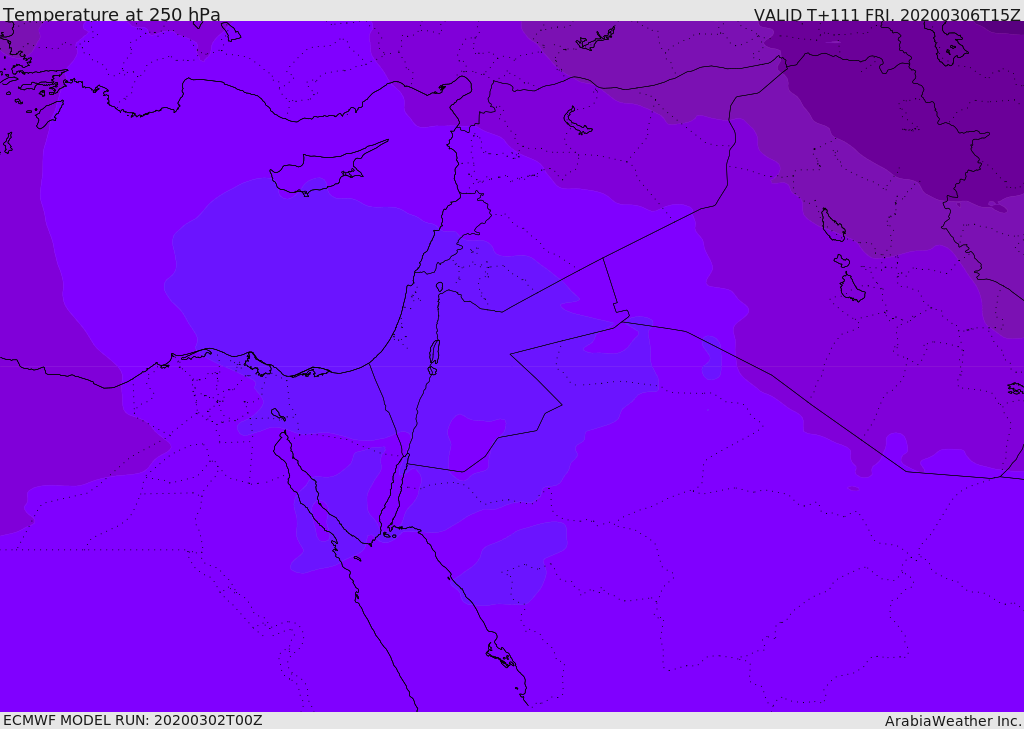Click the 'VALID T+111 FRI. 20200306T15Z' label
Screen dimensions: 1024x729
[x=887, y=15]
